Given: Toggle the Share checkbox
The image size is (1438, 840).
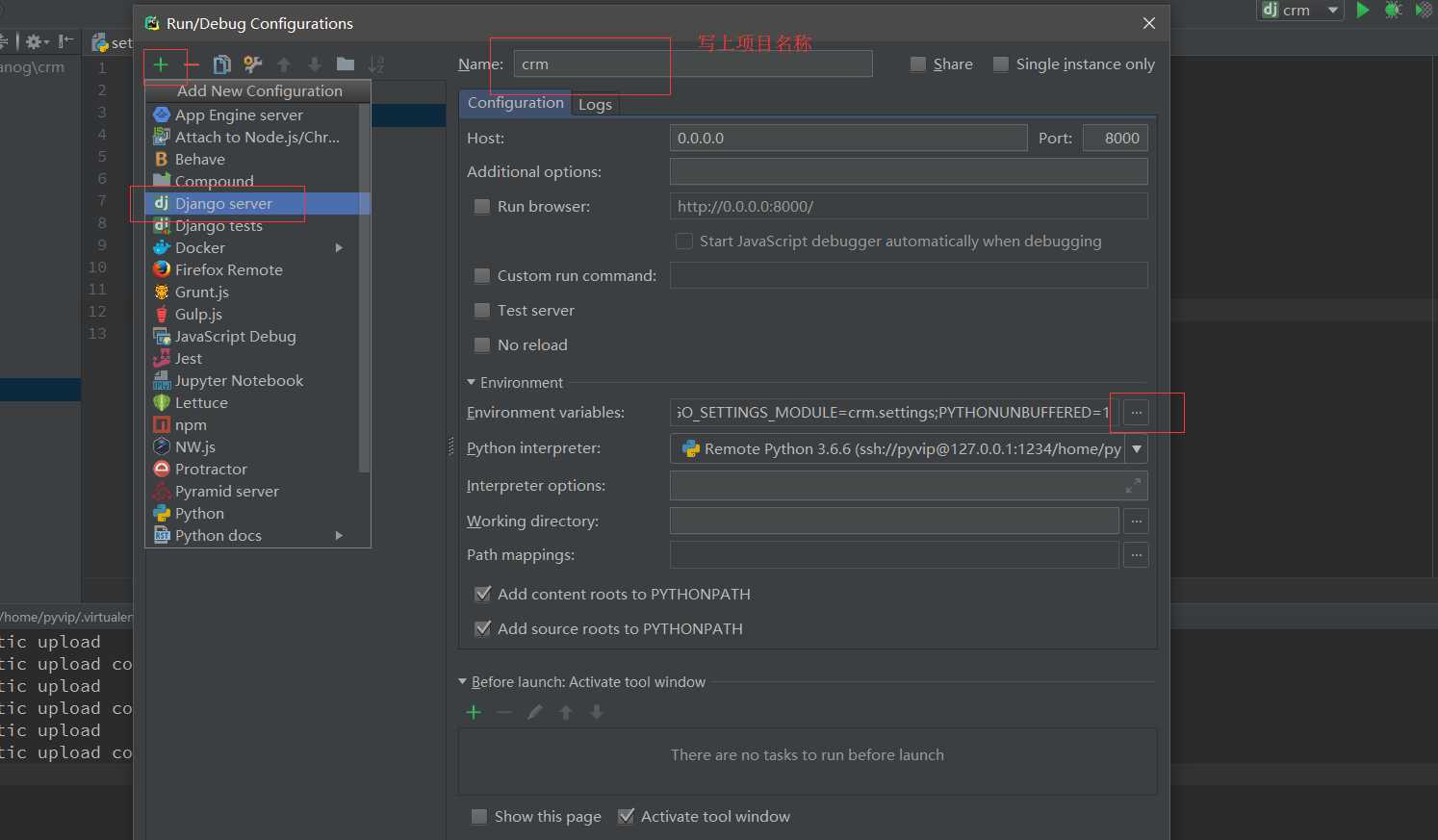Looking at the screenshot, I should 918,64.
